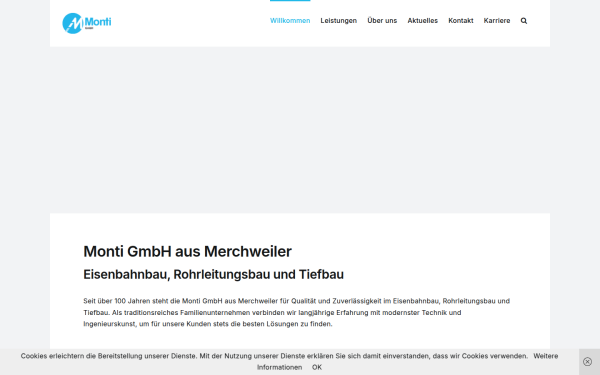Image resolution: width=600 pixels, height=375 pixels.
Task: Select Aktuelles in the navigation
Action: coord(422,21)
